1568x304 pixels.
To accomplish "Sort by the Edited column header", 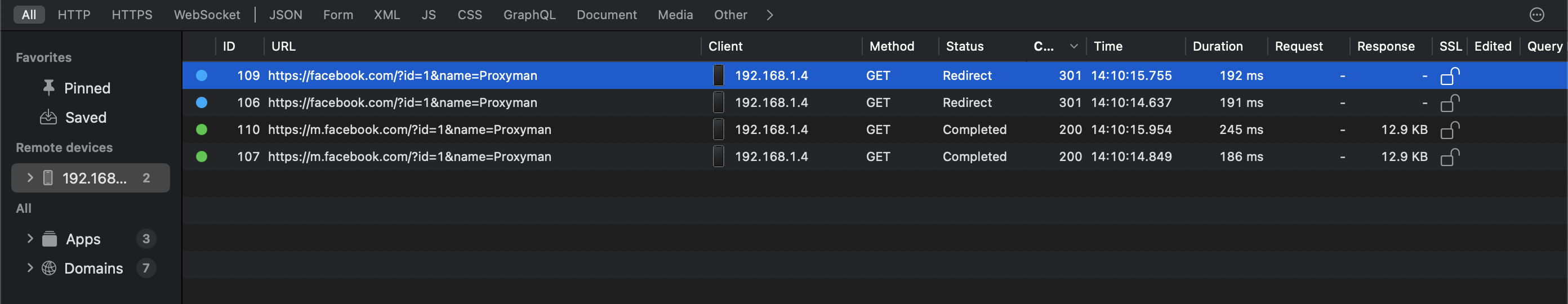I will 1493,46.
